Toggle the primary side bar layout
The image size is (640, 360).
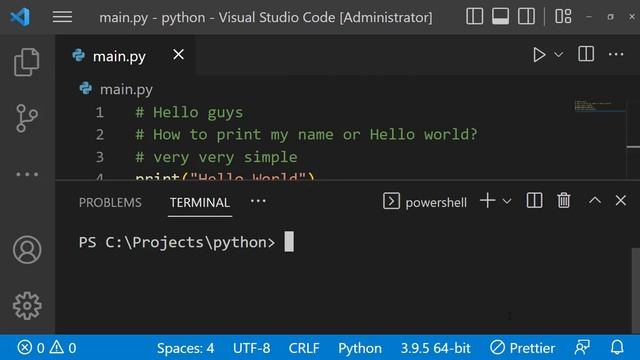pos(475,17)
